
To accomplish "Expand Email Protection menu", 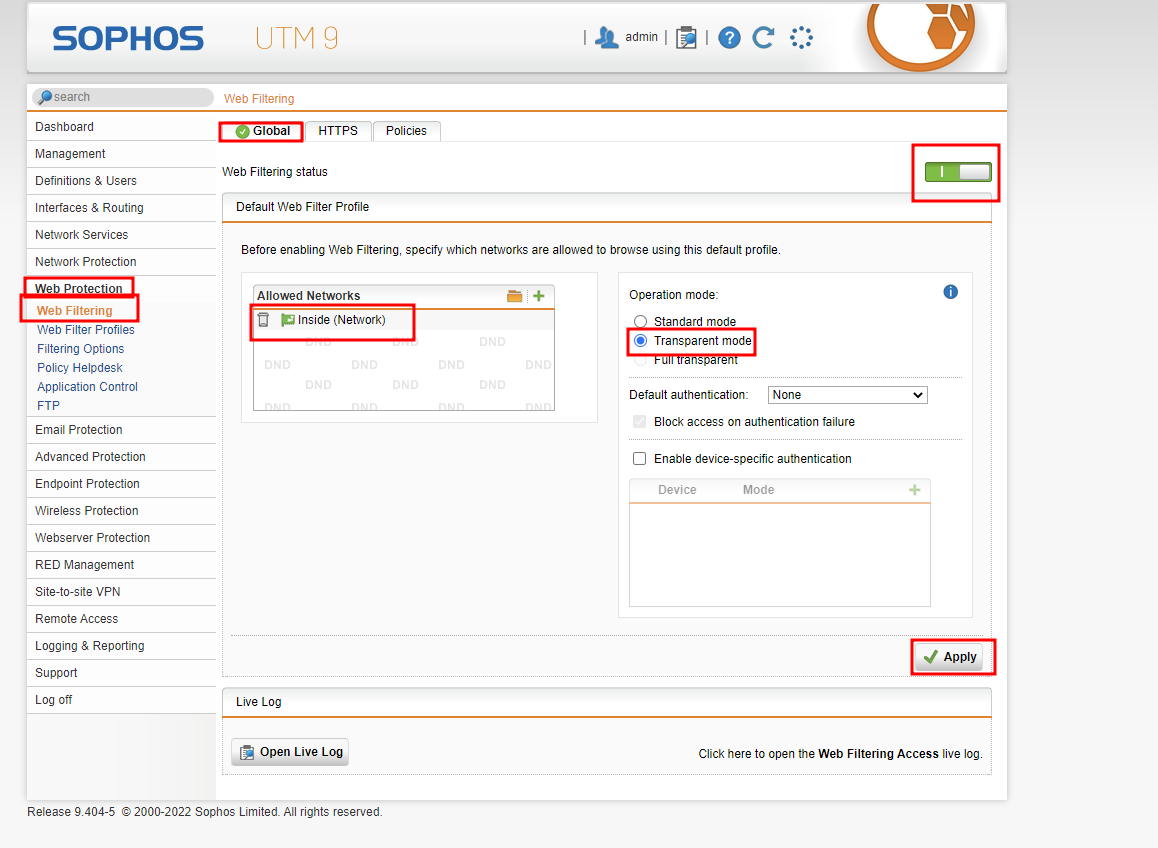I will pos(121,430).
